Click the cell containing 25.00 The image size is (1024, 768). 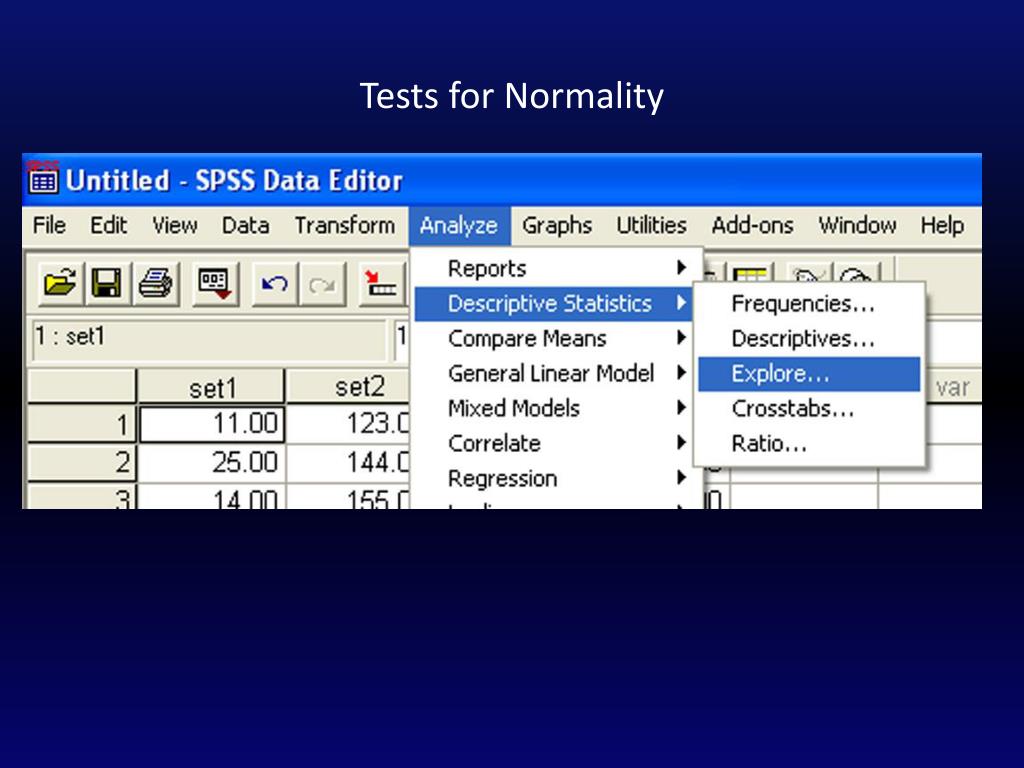pos(212,463)
